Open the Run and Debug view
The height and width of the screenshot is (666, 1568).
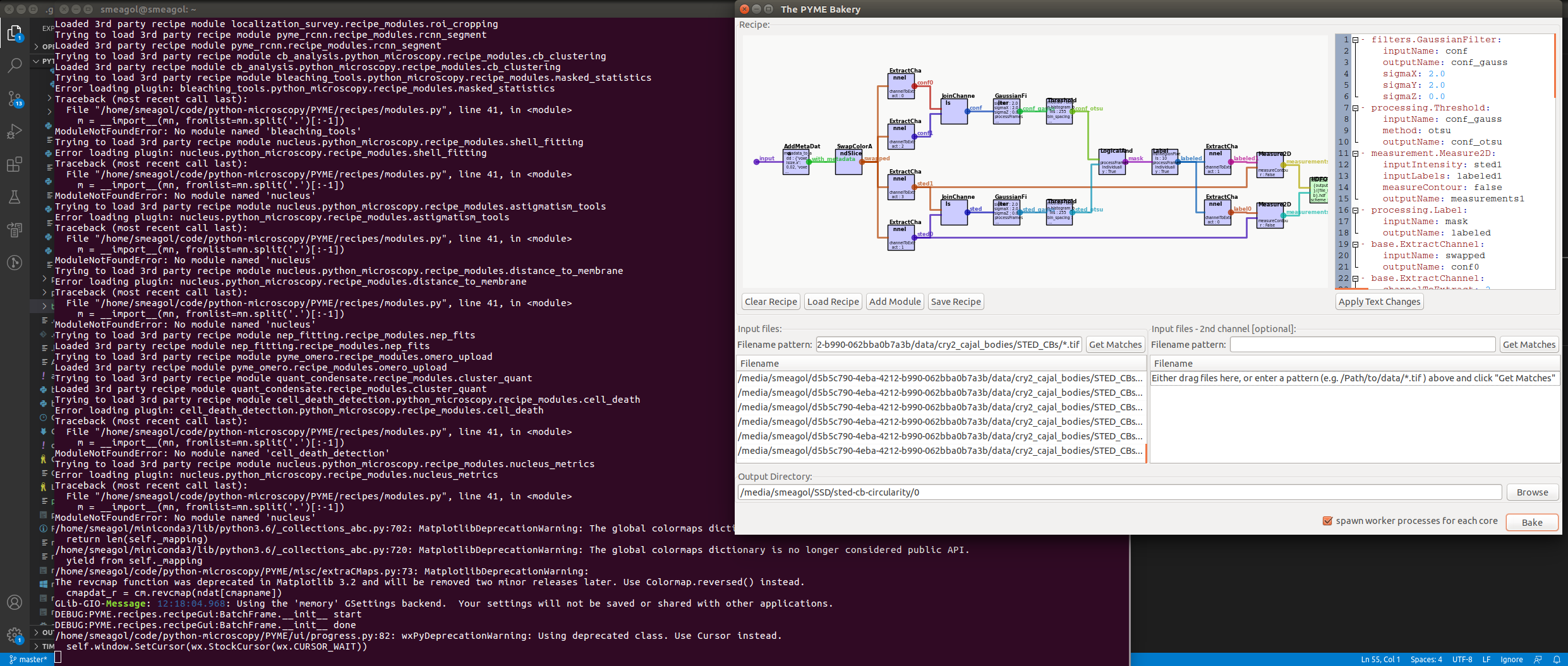[15, 131]
